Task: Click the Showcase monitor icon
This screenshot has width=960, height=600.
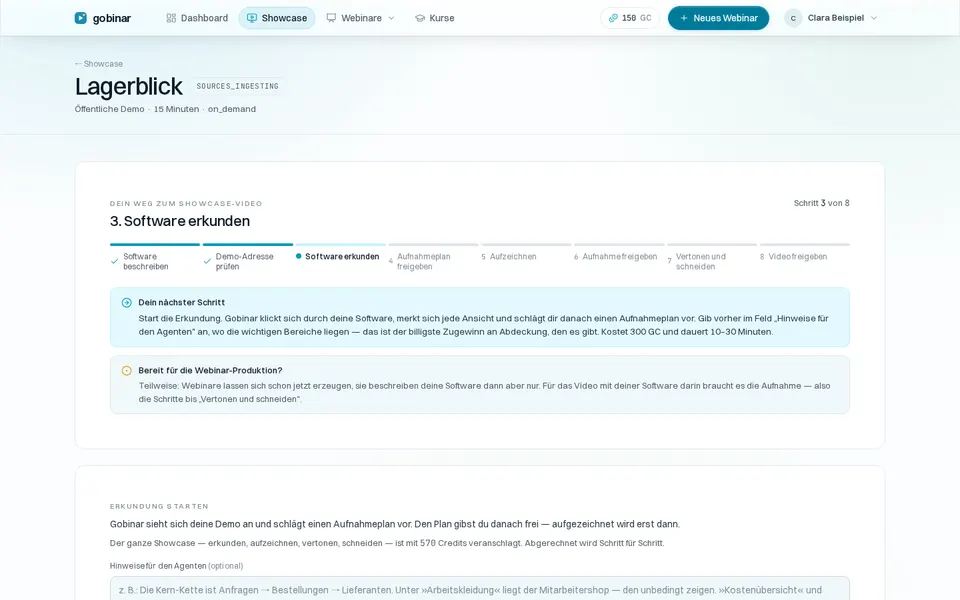Action: click(x=252, y=18)
